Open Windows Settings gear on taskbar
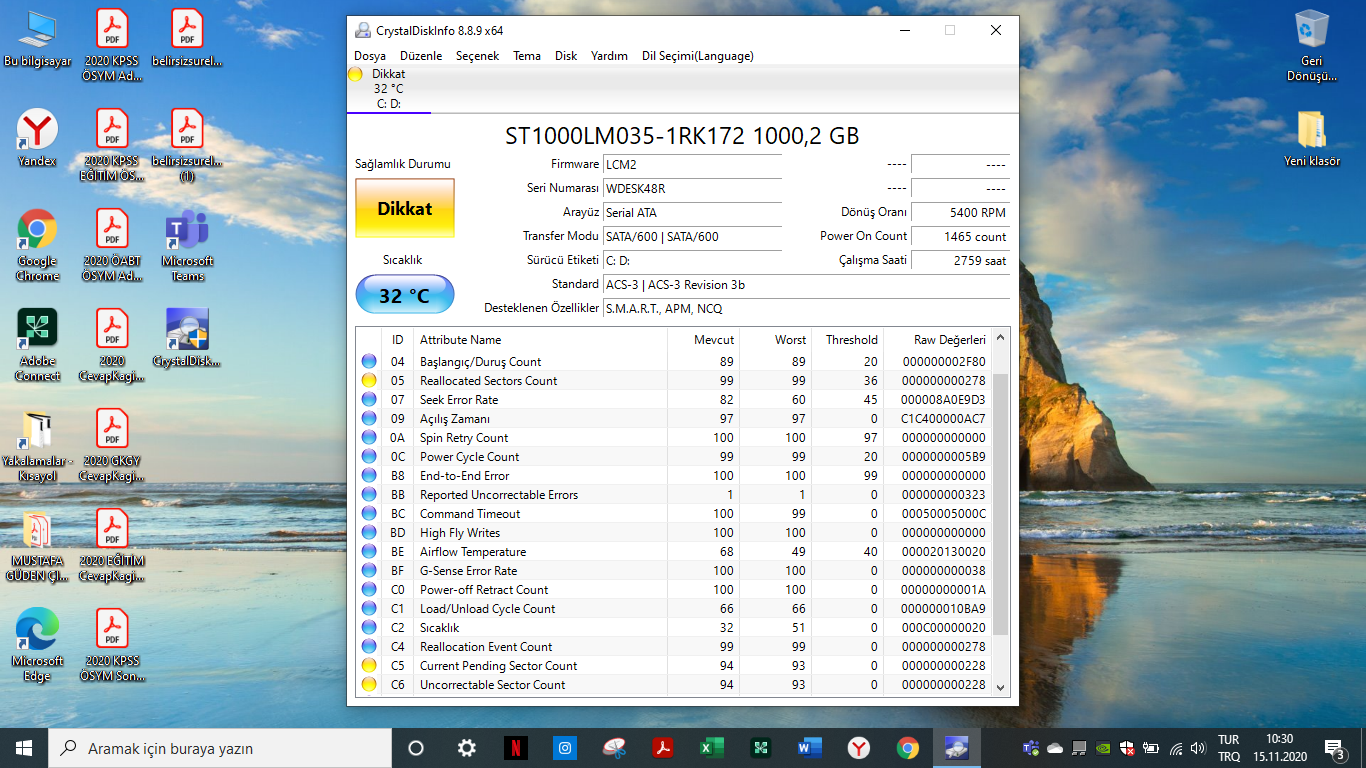 466,747
